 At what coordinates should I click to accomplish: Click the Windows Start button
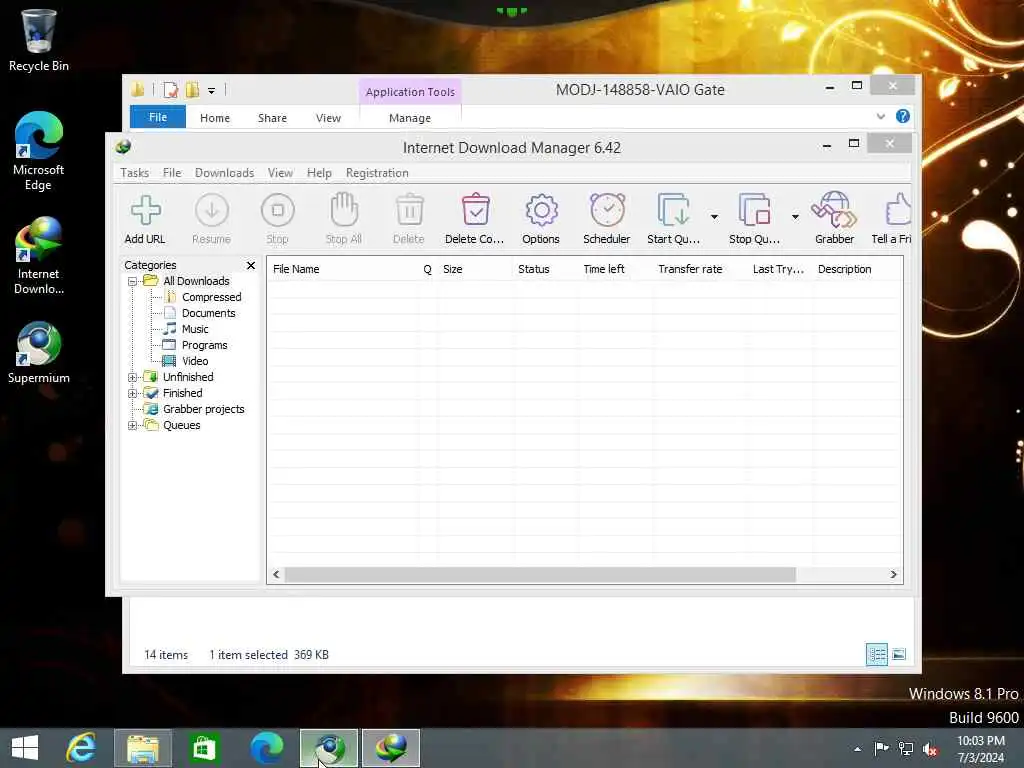(25, 748)
